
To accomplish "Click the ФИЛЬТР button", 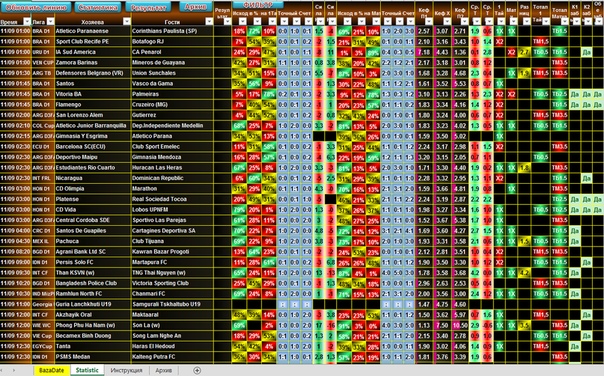I will click(x=258, y=4).
